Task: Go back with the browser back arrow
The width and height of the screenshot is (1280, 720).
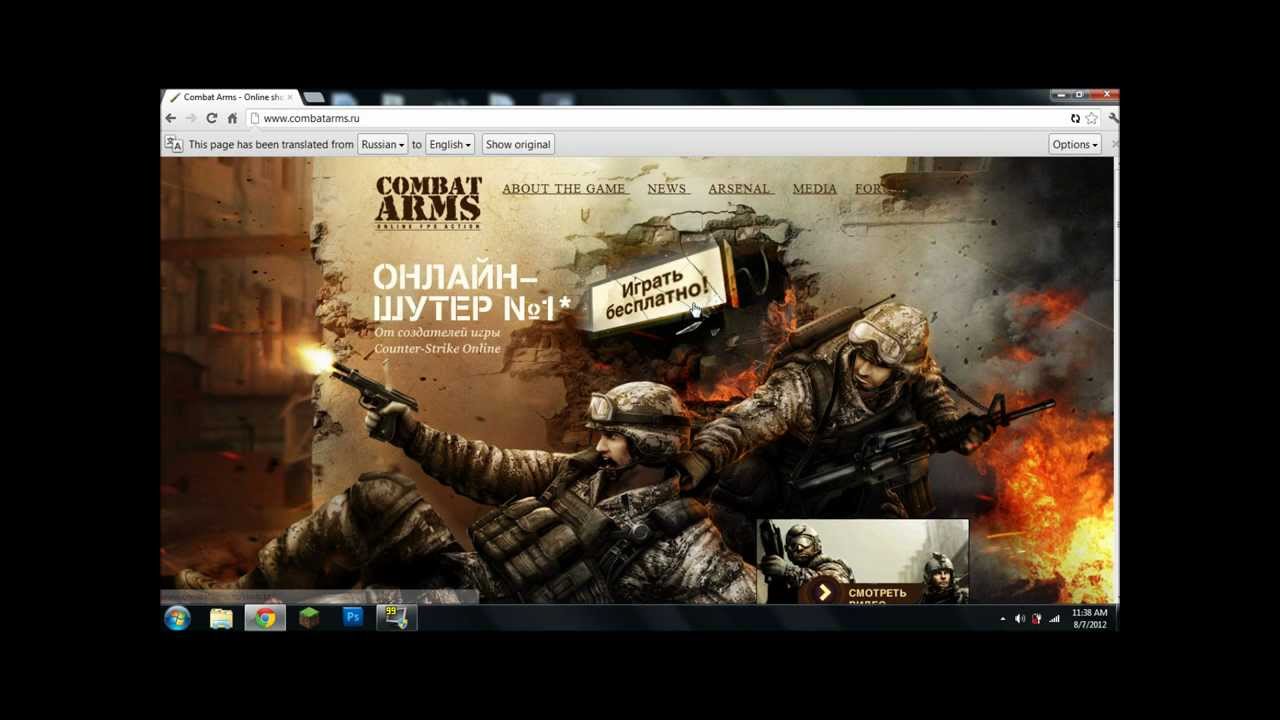Action: (170, 118)
